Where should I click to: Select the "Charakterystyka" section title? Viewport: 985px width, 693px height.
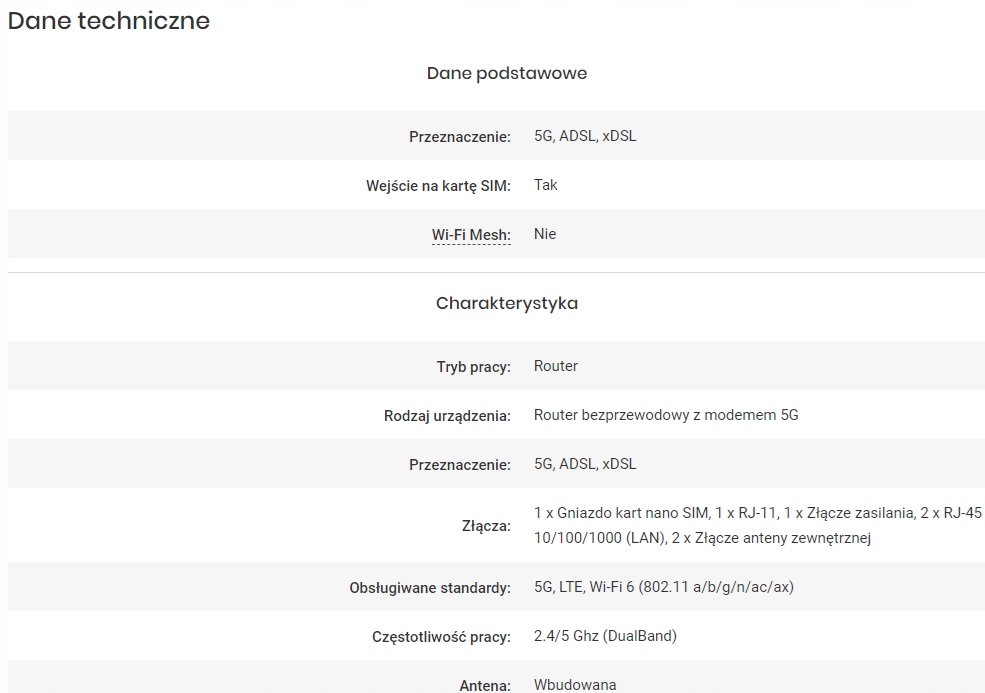tap(506, 303)
